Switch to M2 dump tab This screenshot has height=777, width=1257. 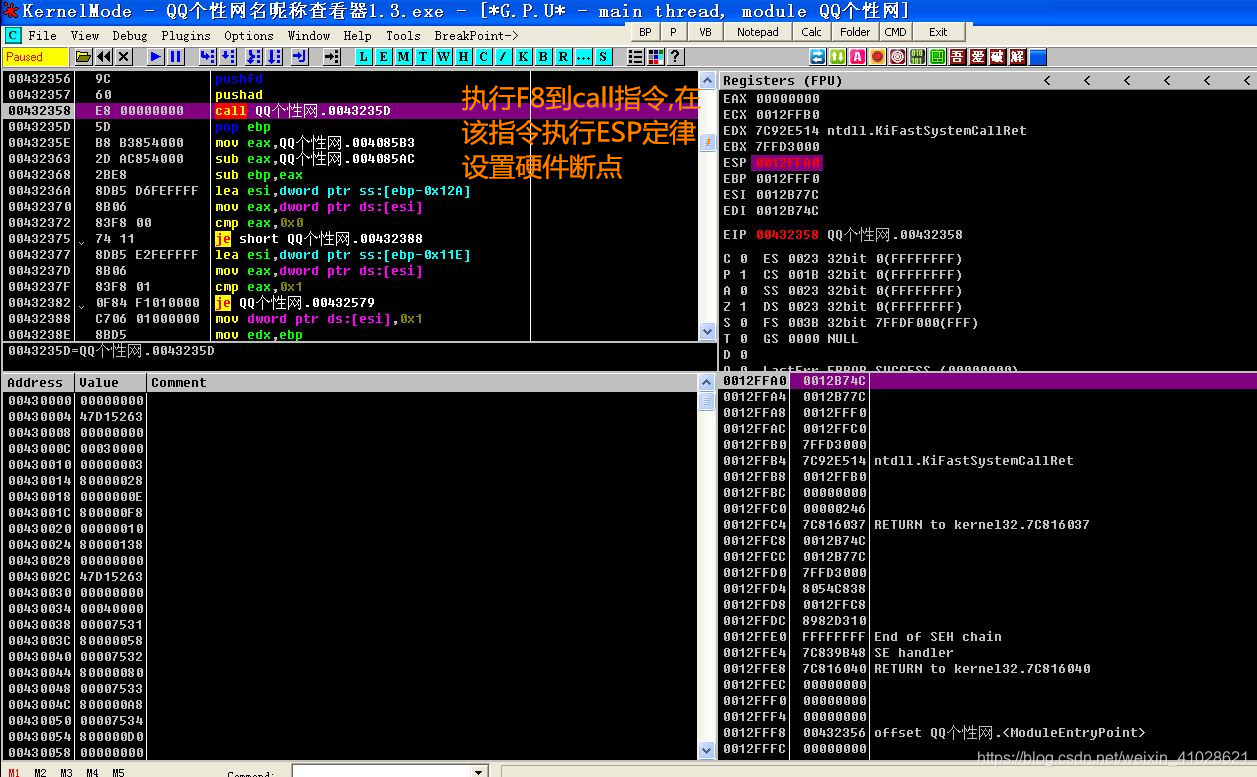[40, 772]
